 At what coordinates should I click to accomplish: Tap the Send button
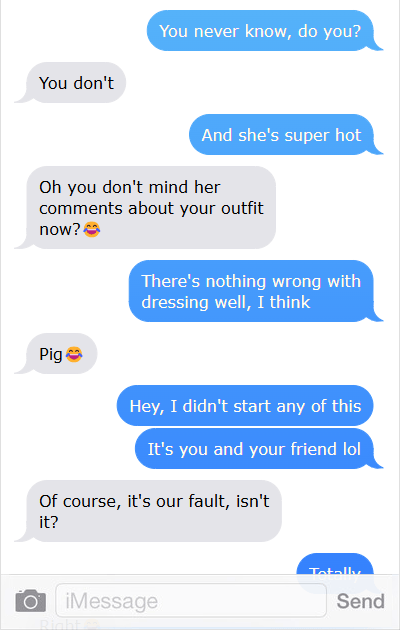[x=361, y=601]
